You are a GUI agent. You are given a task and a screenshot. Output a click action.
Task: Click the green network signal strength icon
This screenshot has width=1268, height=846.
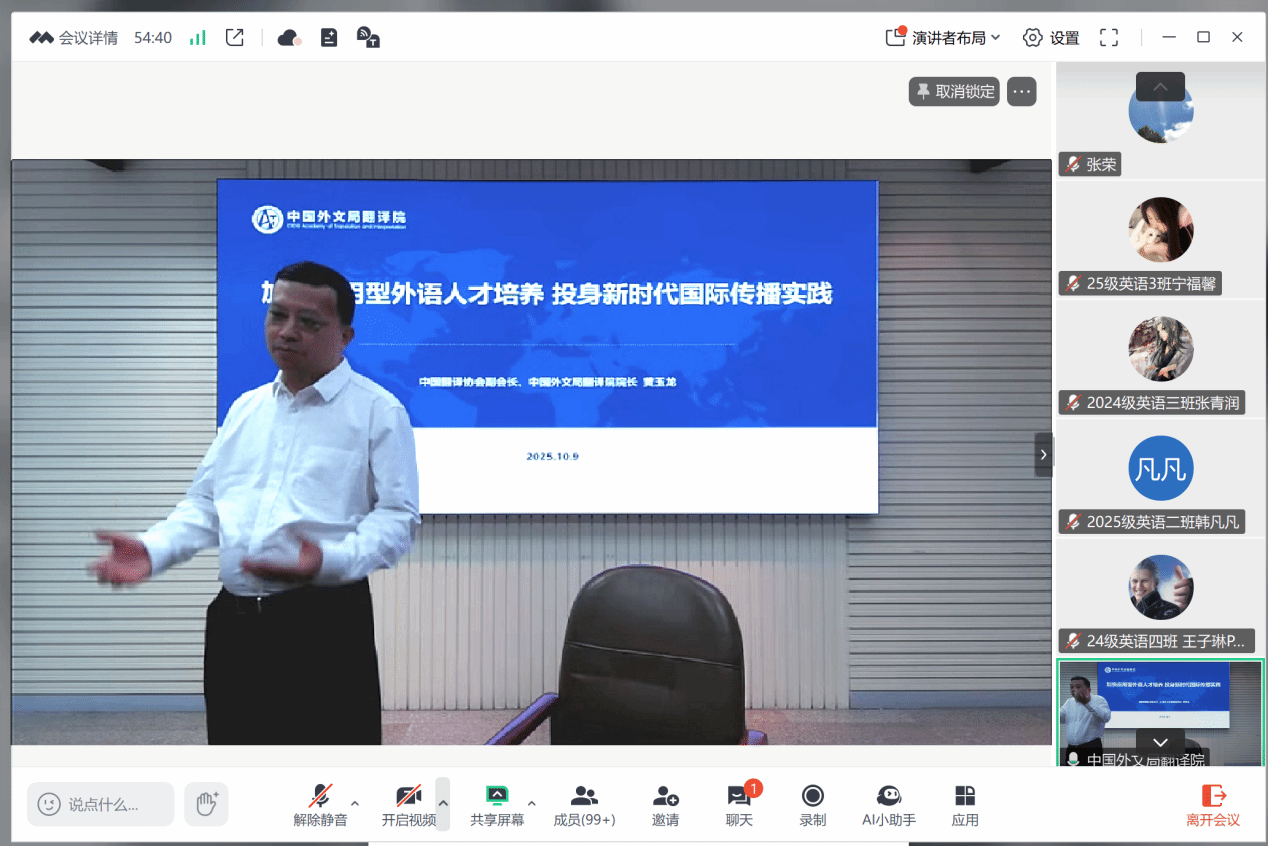[x=198, y=38]
